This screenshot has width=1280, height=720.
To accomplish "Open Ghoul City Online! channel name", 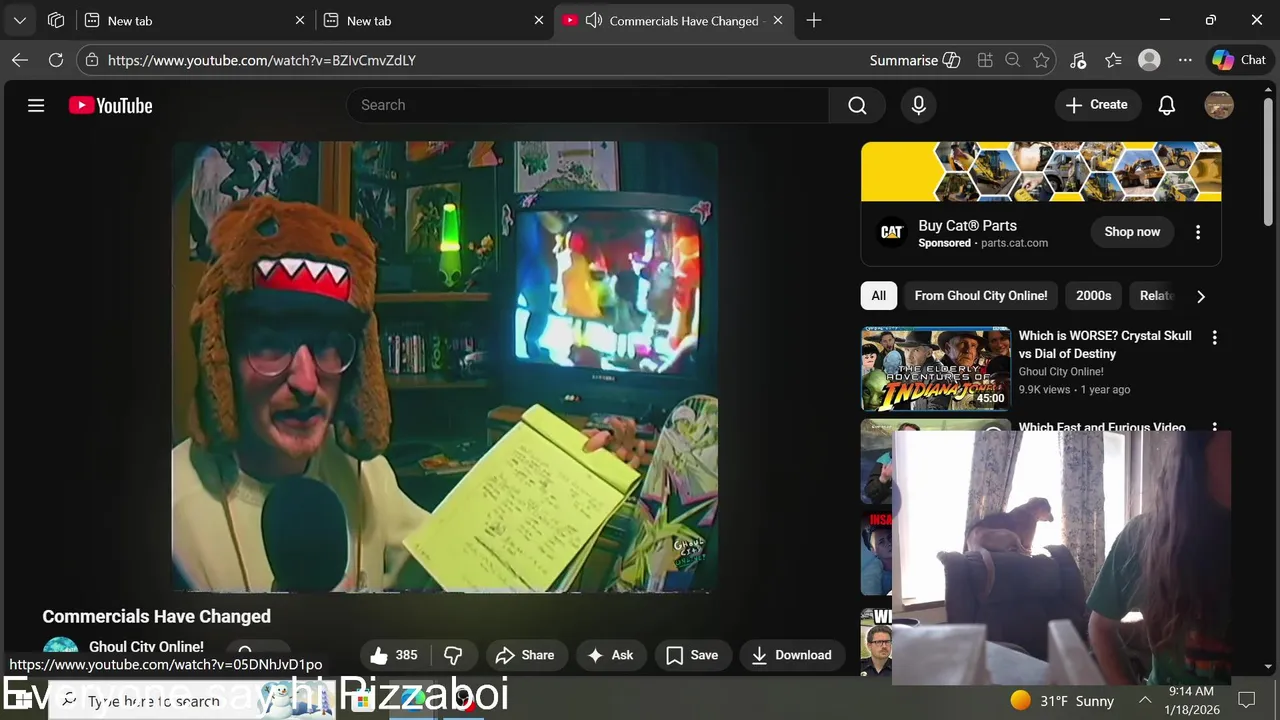I will click(146, 647).
